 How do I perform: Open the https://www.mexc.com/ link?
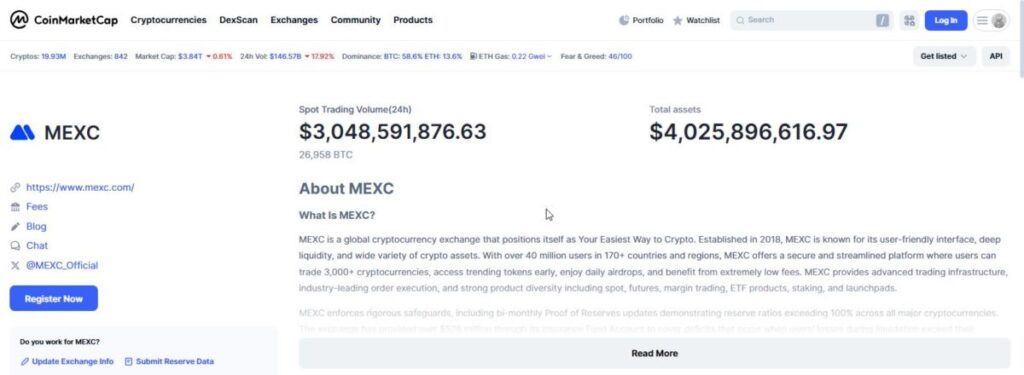click(80, 188)
